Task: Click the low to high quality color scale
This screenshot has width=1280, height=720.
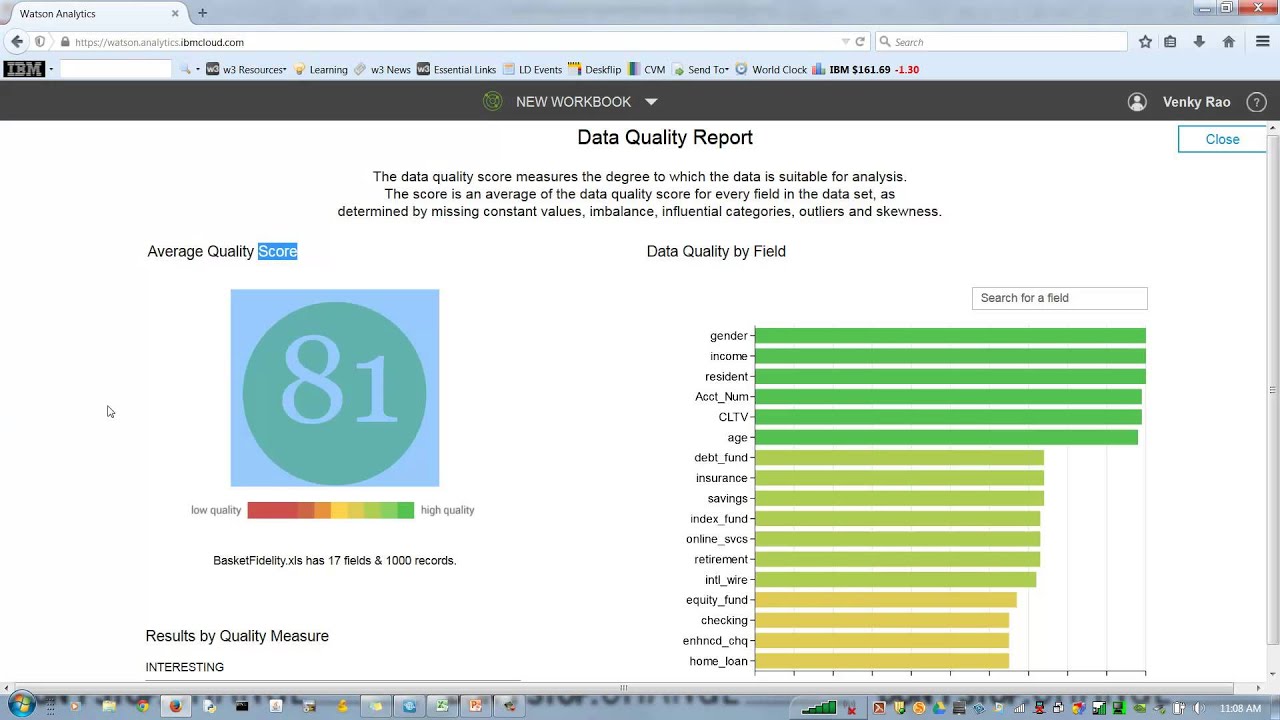Action: 330,510
